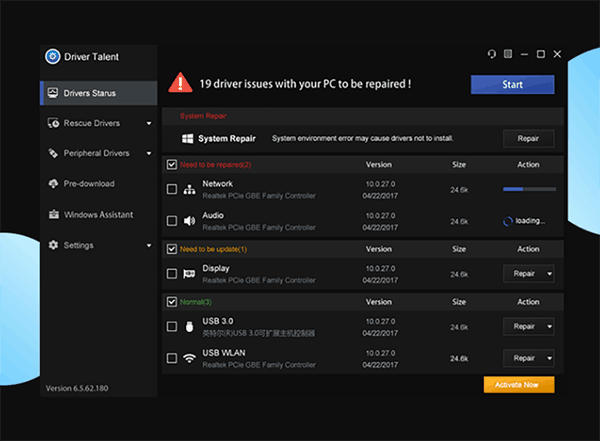Viewport: 600px width, 441px height.
Task: Tick the USB WLAN driver checkbox
Action: pos(172,358)
